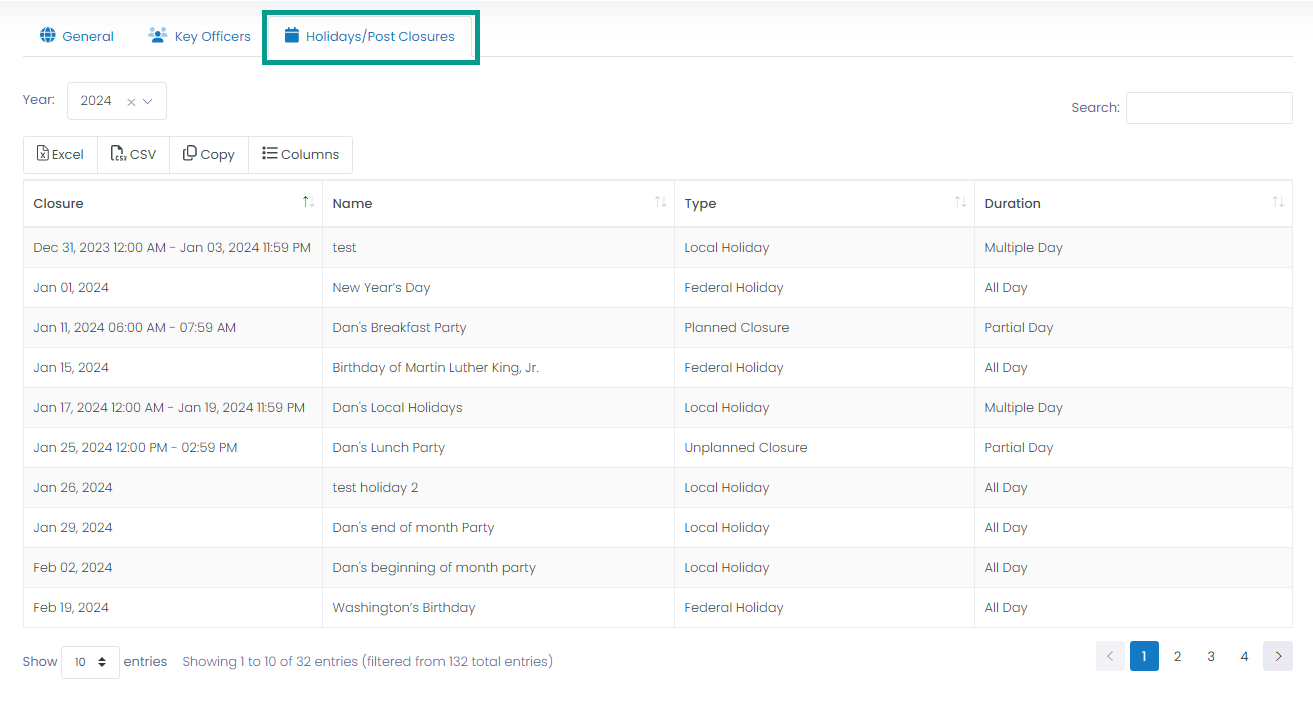Sort by the Name column header

[x=499, y=203]
